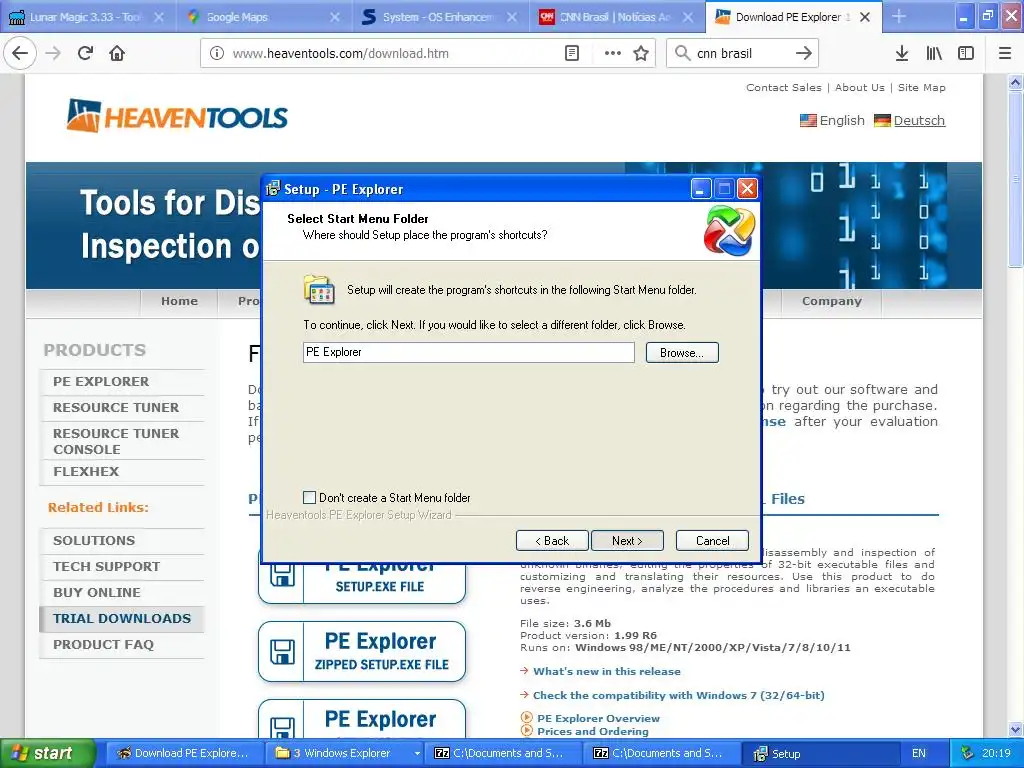Open the Contact Sales link
Viewport: 1024px width, 768px height.
click(784, 88)
